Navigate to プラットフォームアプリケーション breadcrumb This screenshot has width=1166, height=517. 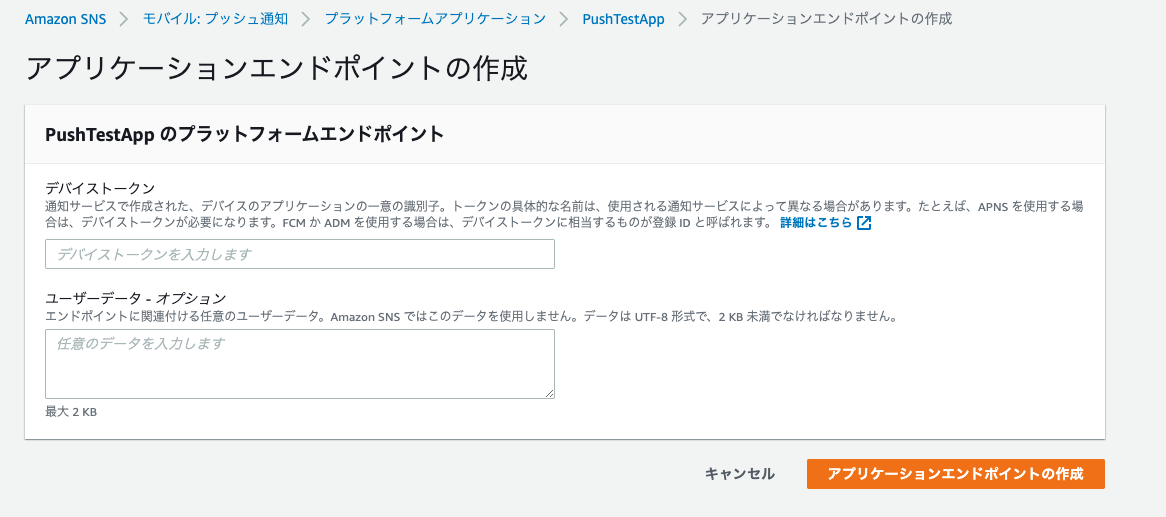point(435,19)
